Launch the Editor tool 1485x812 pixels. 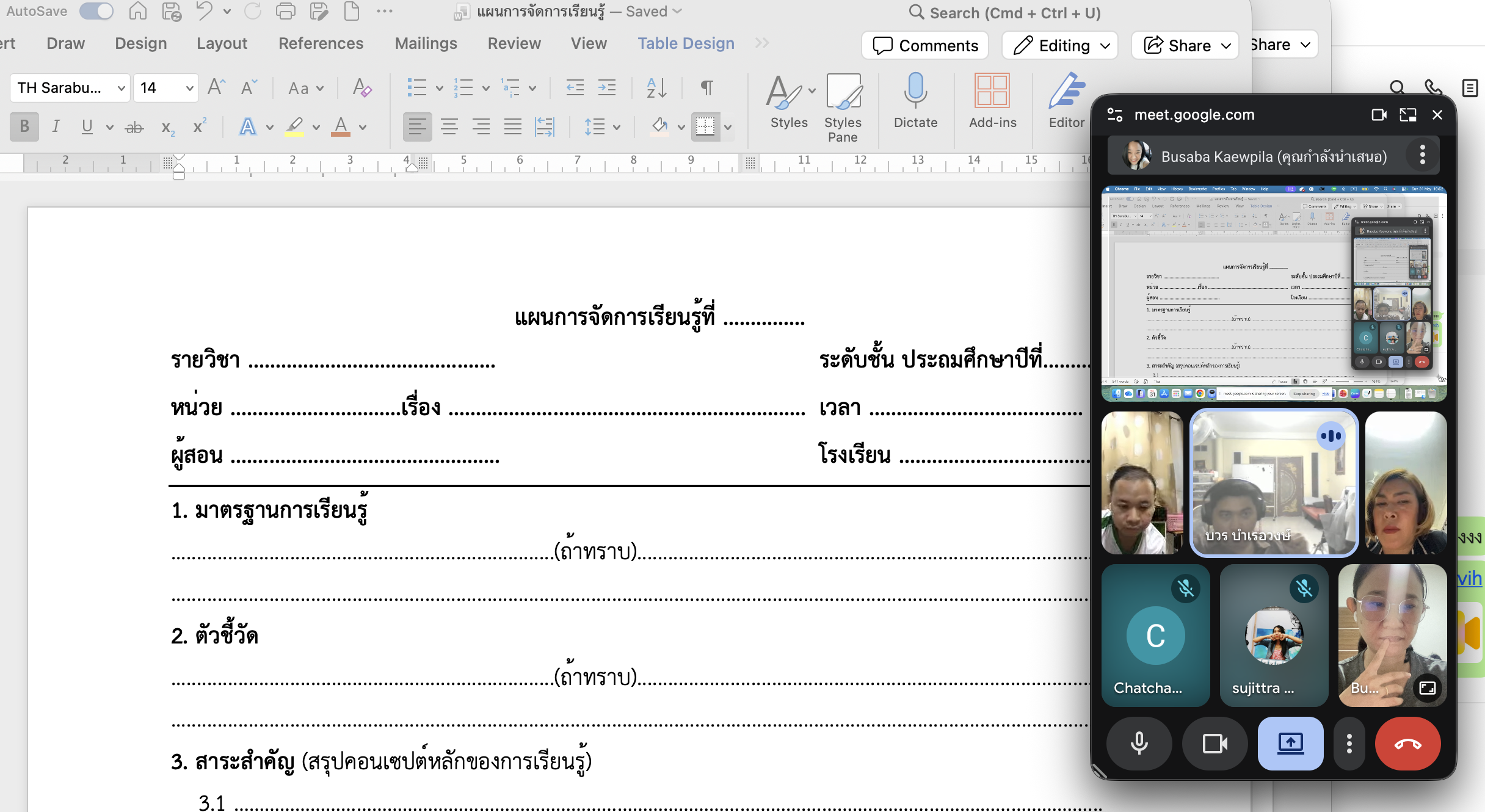(1067, 101)
